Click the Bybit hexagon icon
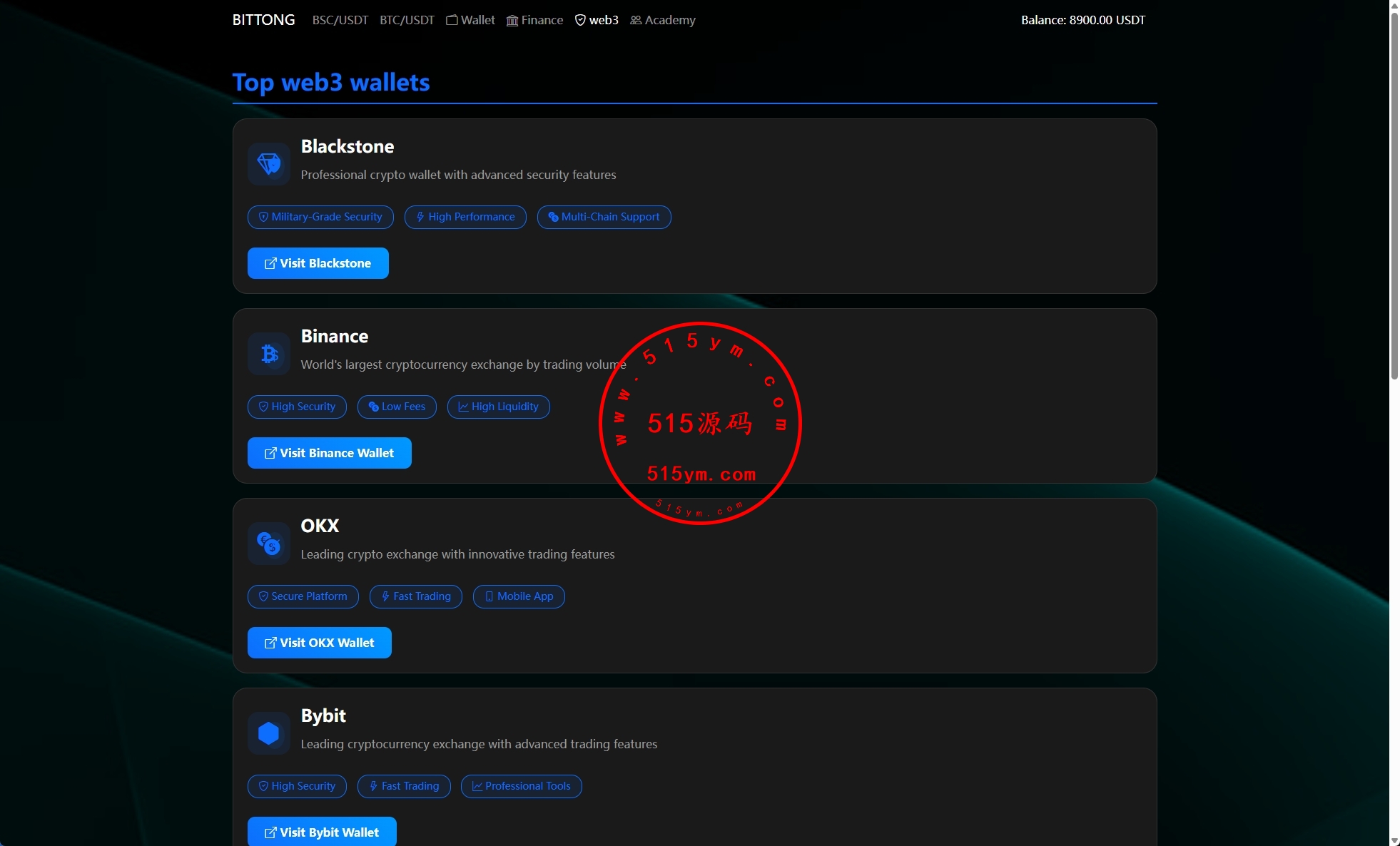The width and height of the screenshot is (1400, 846). click(x=269, y=733)
